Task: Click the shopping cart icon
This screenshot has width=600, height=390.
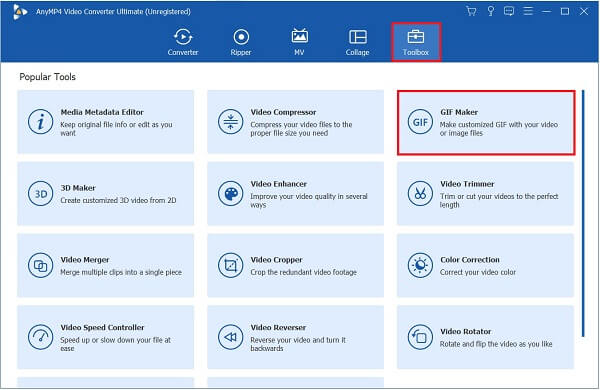Action: 471,11
